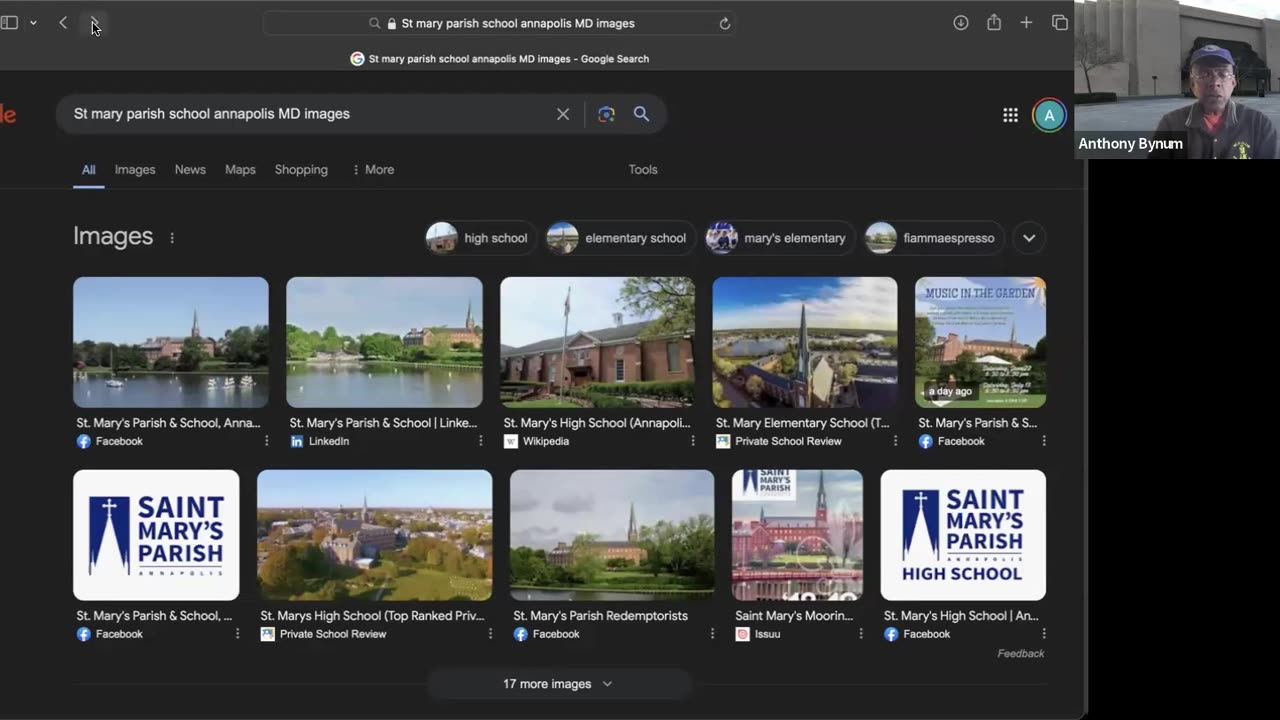Click the Google search input field

pyautogui.click(x=310, y=114)
